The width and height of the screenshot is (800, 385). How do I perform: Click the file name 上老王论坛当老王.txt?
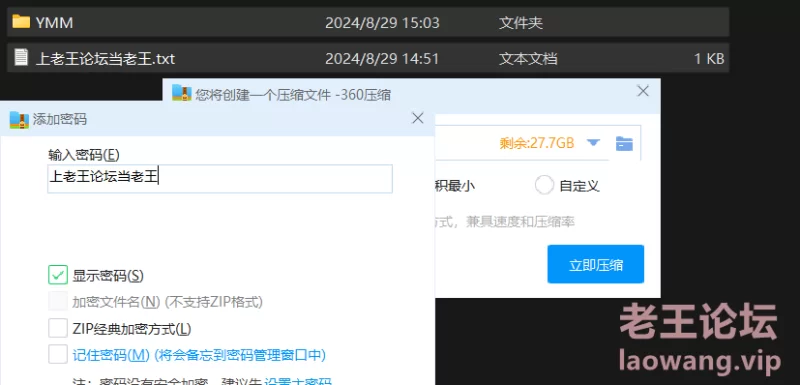(x=106, y=58)
